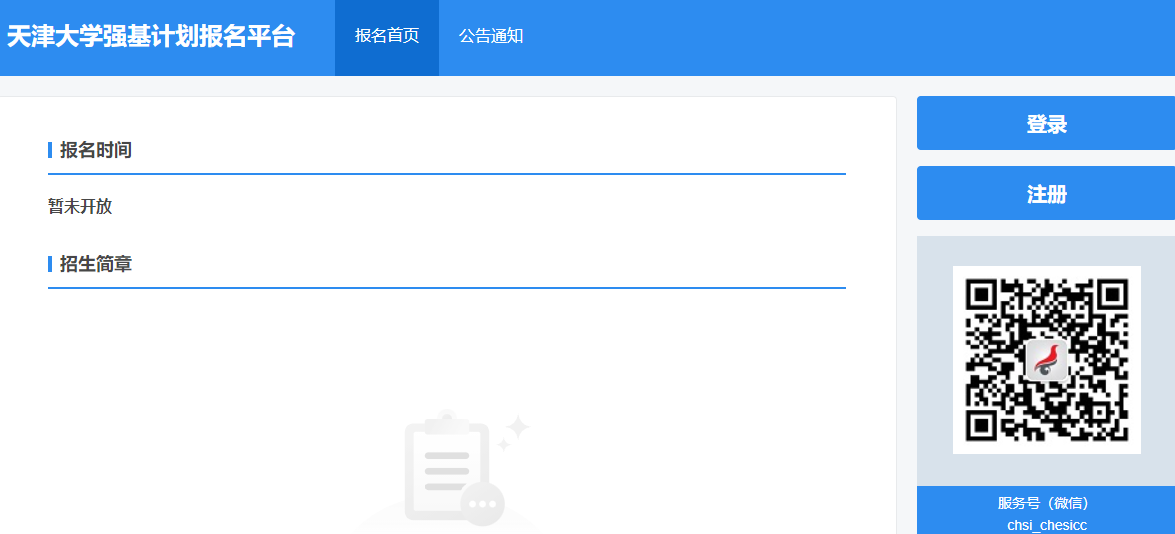Viewport: 1175px width, 534px height.
Task: Click the 暂未开放 status text
Action: coord(80,207)
